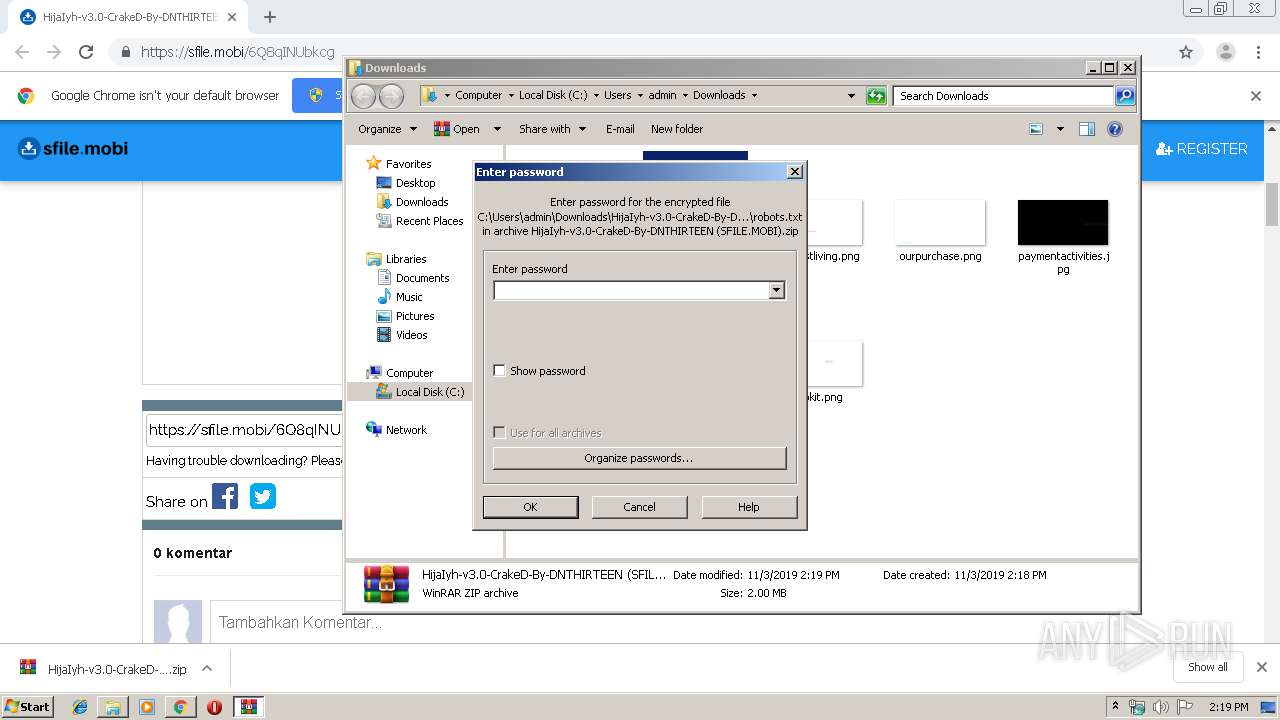Click Computer in the address breadcrumb
The height and width of the screenshot is (720, 1280).
tap(478, 96)
